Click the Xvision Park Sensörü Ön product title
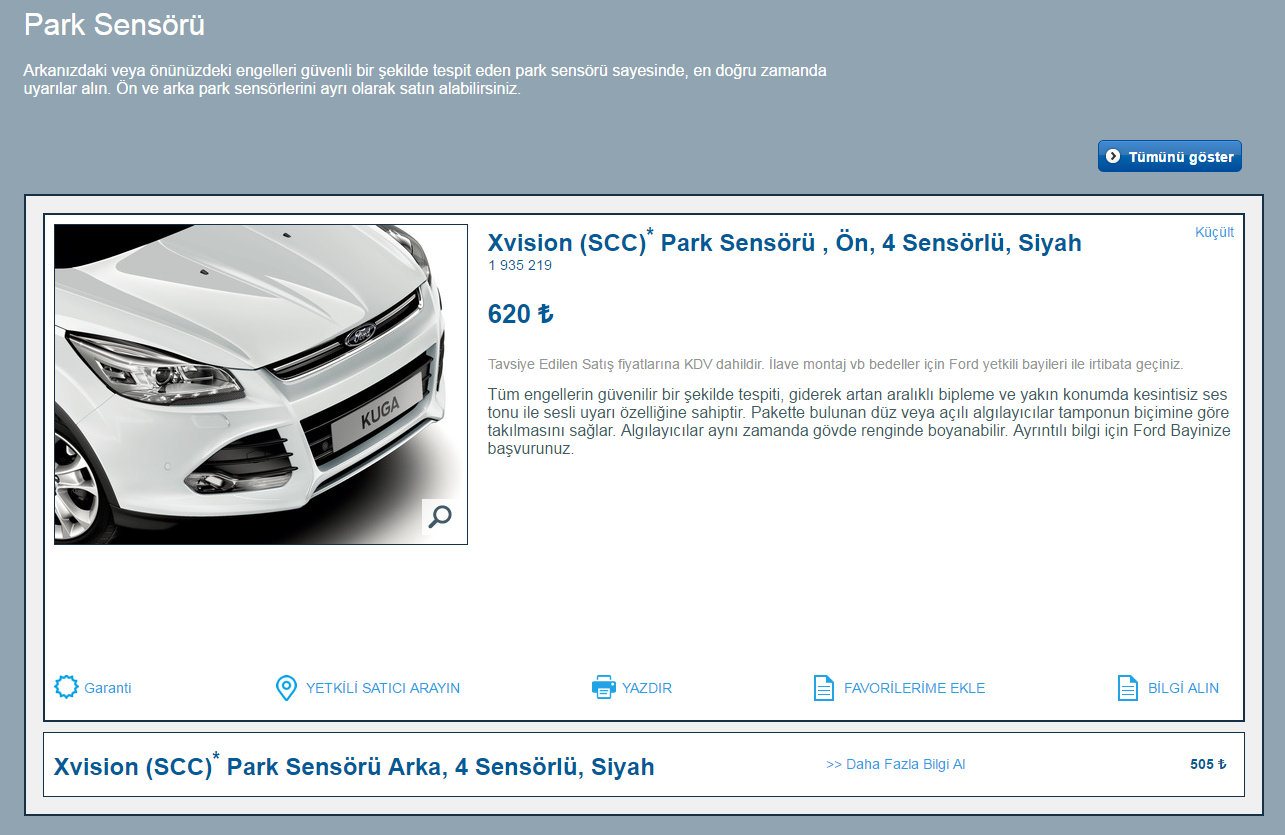The height and width of the screenshot is (835, 1285). click(784, 242)
